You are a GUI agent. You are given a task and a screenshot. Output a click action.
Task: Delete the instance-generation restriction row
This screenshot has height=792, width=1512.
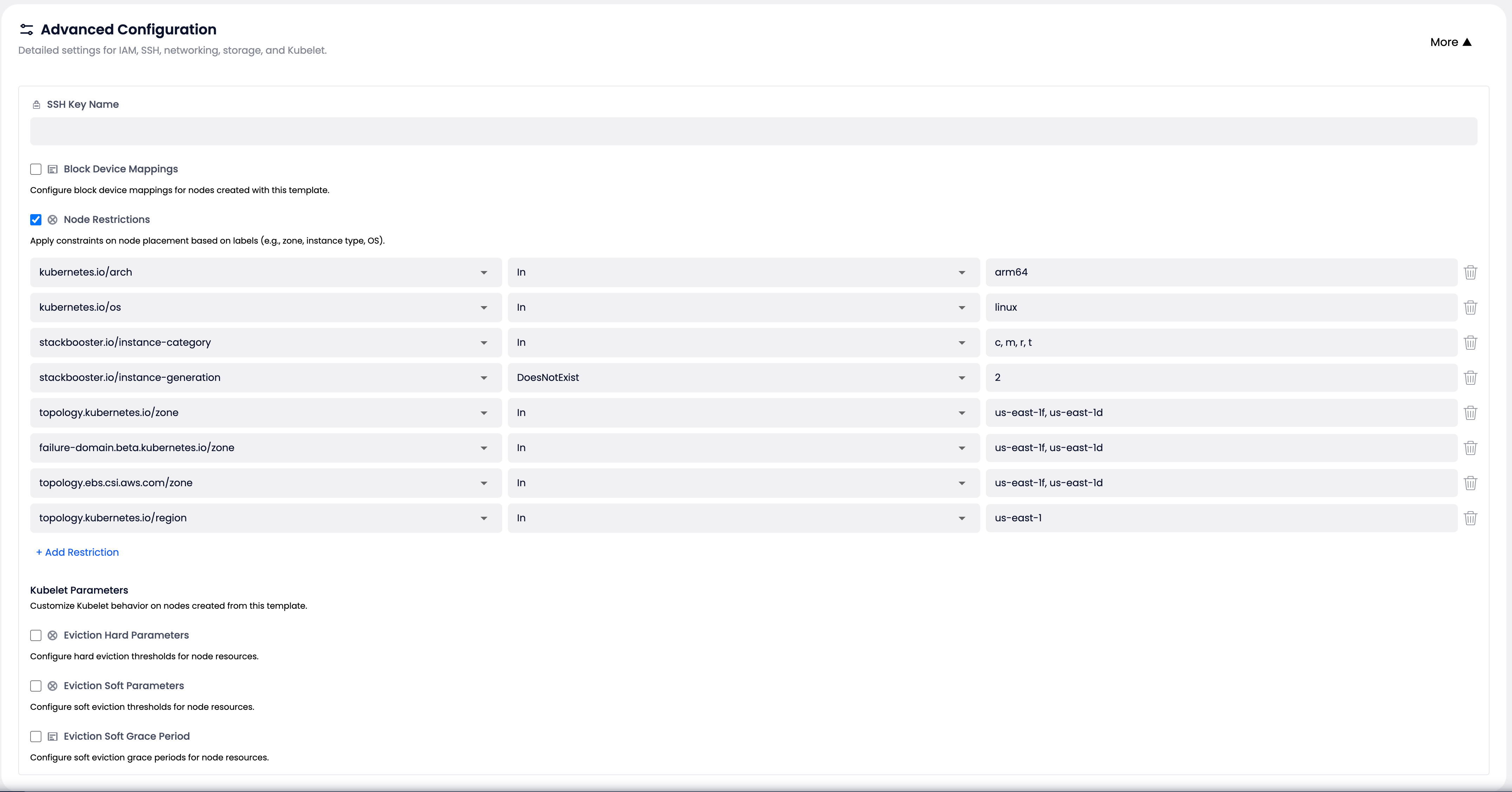(1470, 377)
